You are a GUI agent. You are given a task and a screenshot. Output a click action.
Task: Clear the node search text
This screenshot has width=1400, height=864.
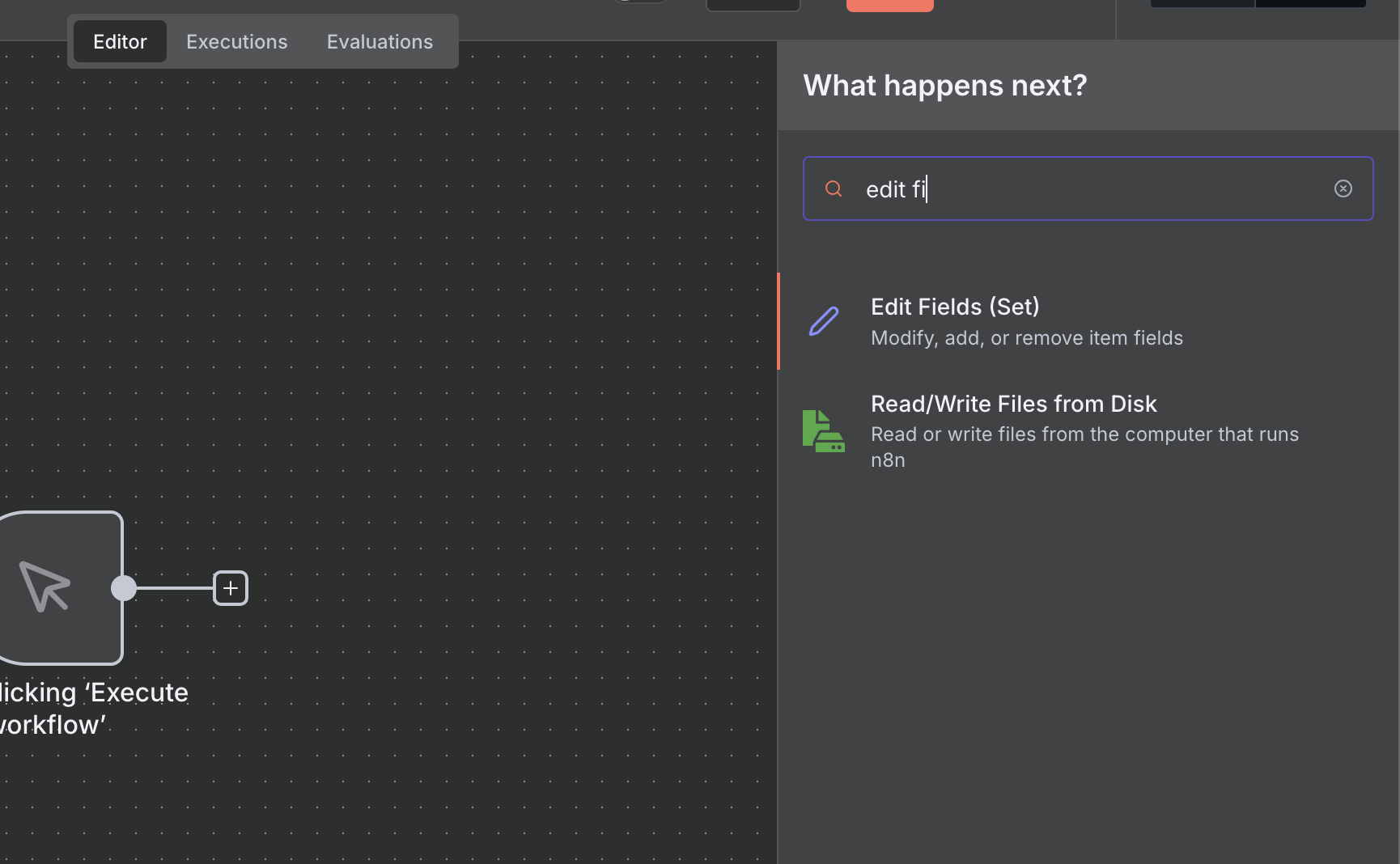[1343, 188]
